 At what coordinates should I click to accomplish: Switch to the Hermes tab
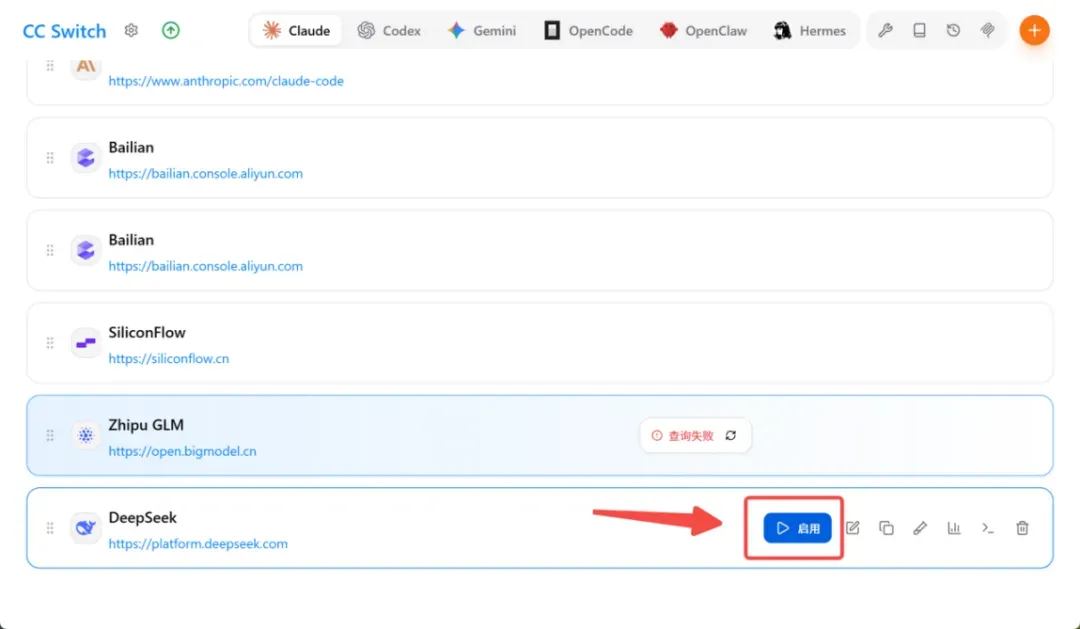tap(809, 30)
